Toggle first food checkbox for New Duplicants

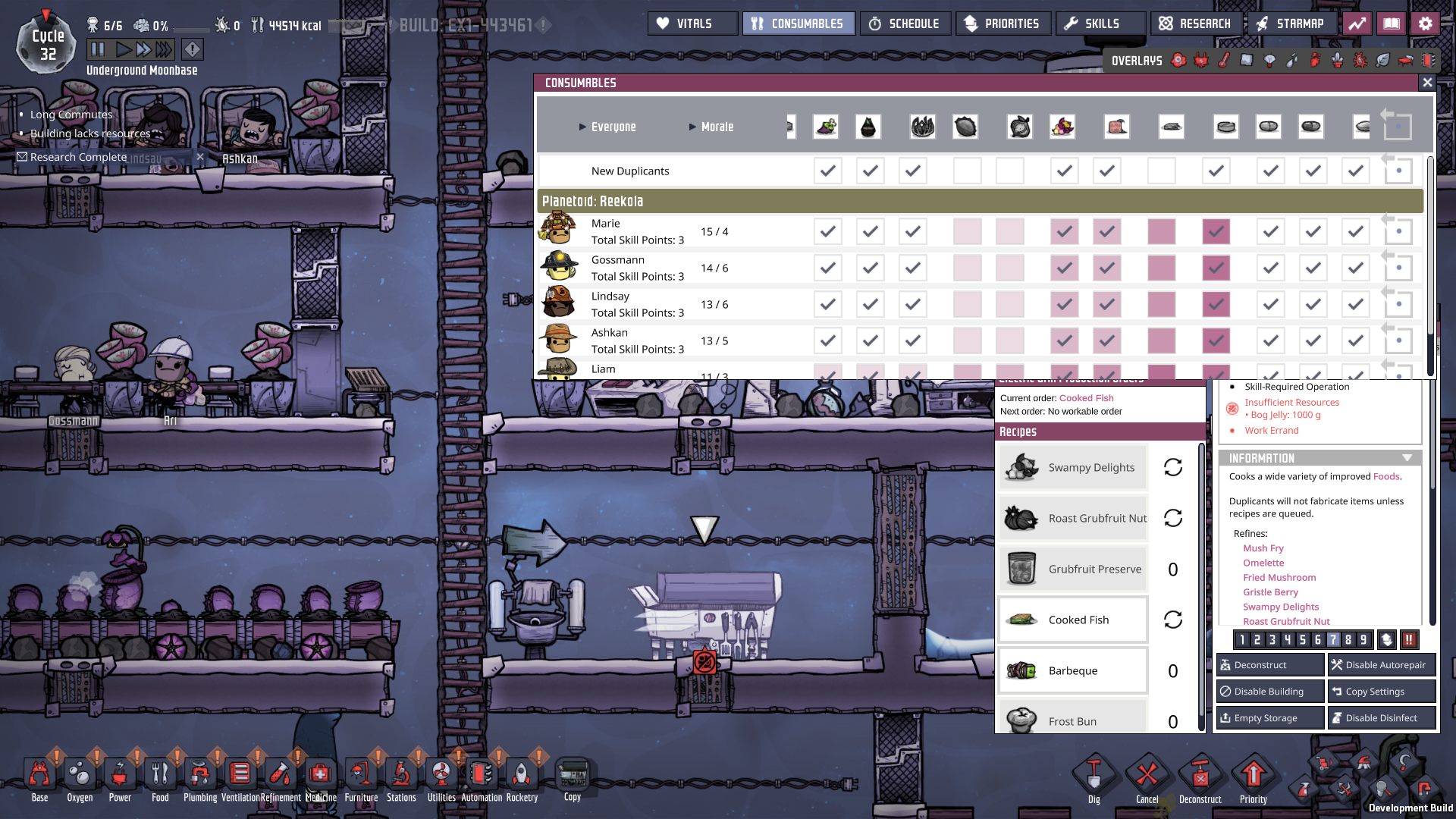(x=827, y=171)
